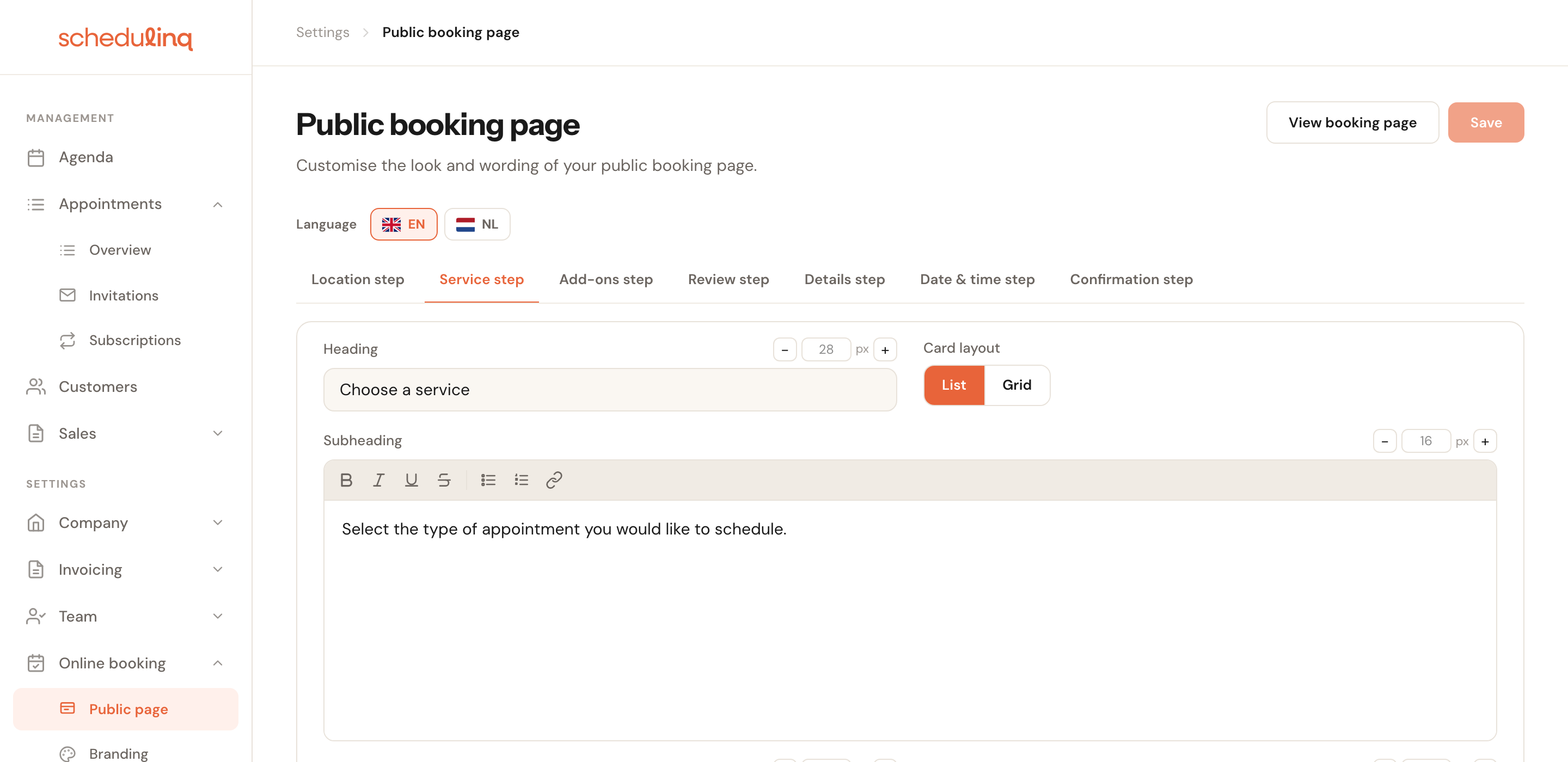Open the Date & time step tab
Image resolution: width=1568 pixels, height=762 pixels.
pyautogui.click(x=977, y=279)
